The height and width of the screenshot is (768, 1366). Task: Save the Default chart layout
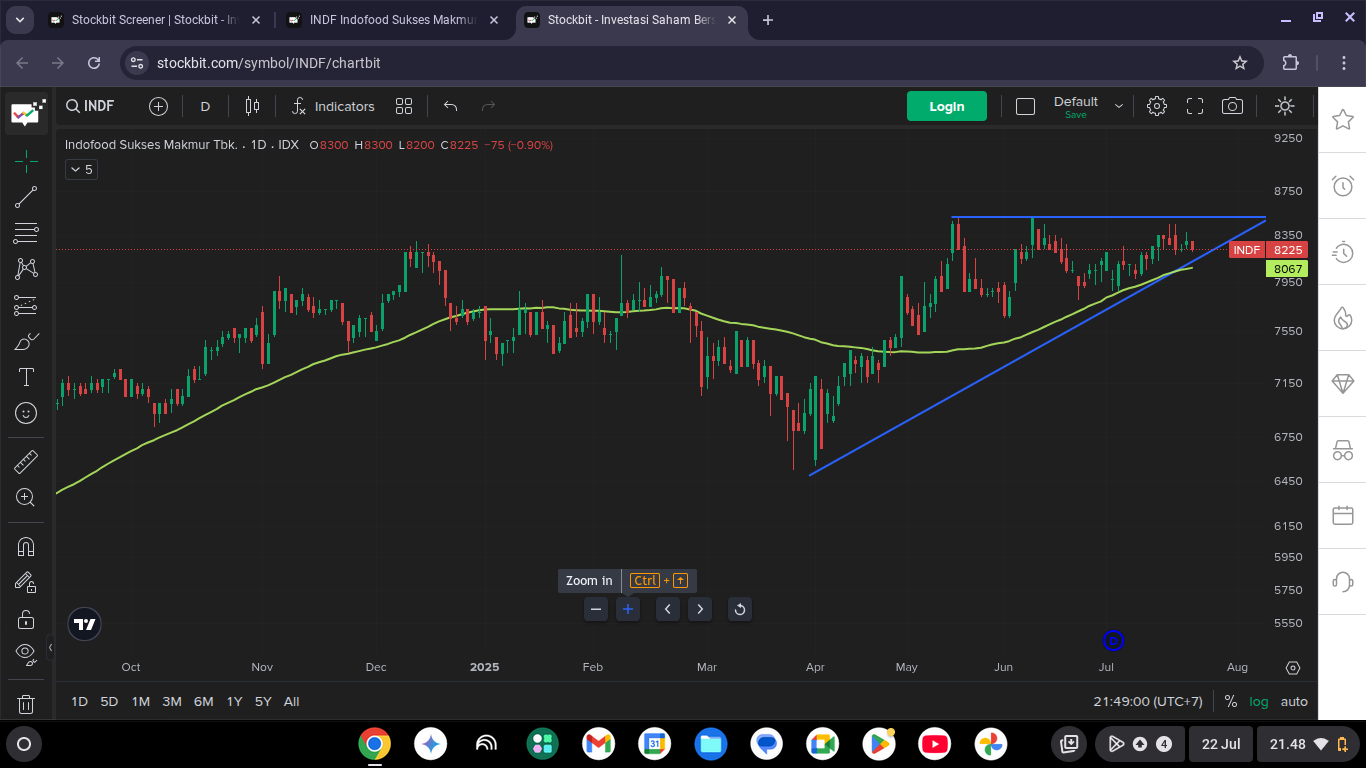point(1075,115)
